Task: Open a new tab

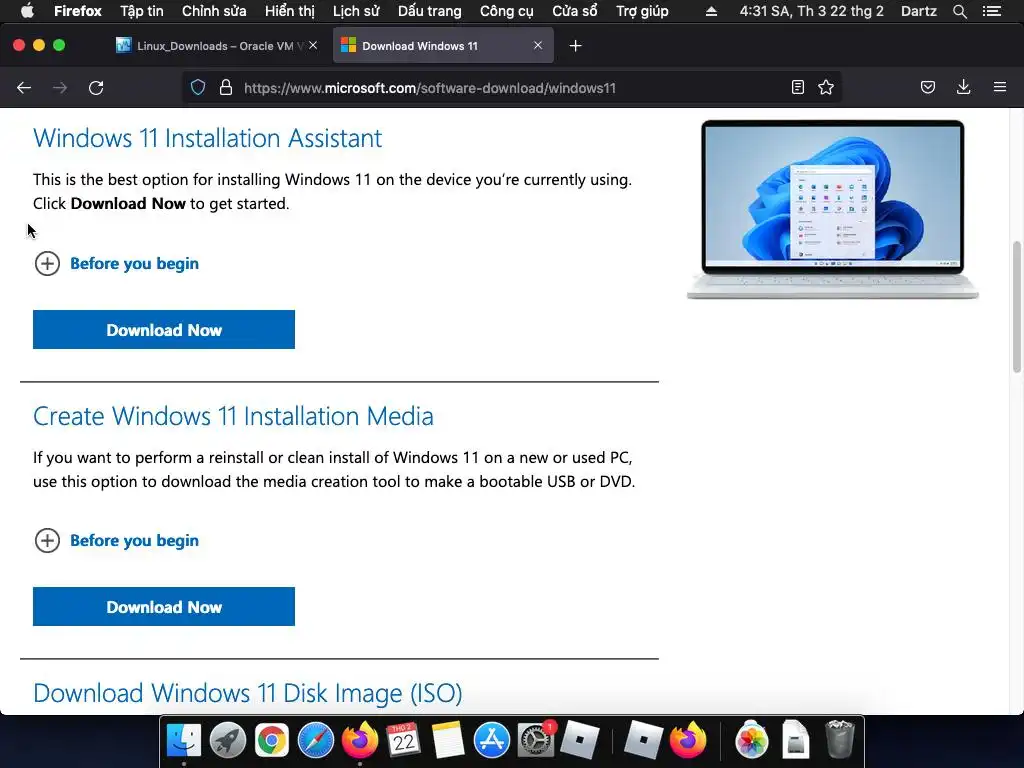Action: [575, 46]
